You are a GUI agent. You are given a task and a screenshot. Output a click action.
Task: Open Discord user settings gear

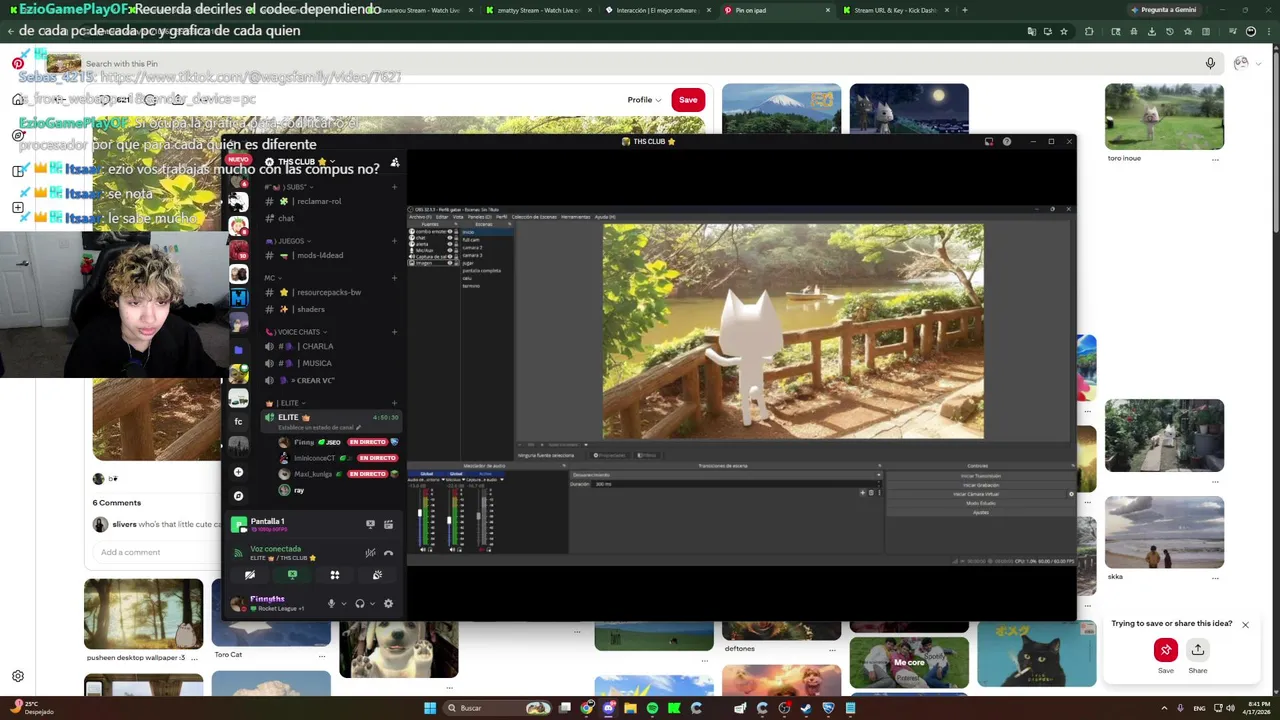pos(388,603)
